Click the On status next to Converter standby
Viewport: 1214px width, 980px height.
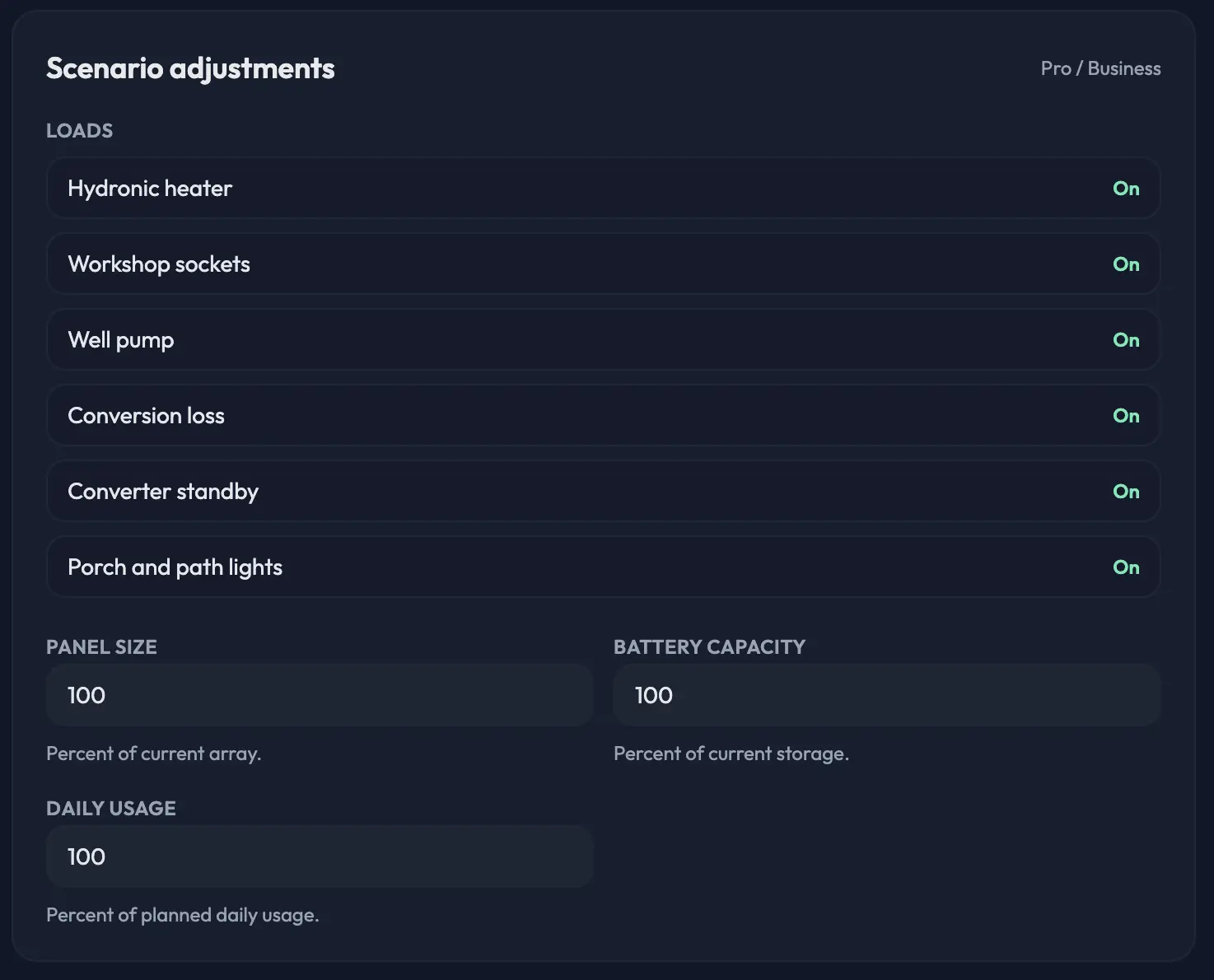[x=1126, y=492]
